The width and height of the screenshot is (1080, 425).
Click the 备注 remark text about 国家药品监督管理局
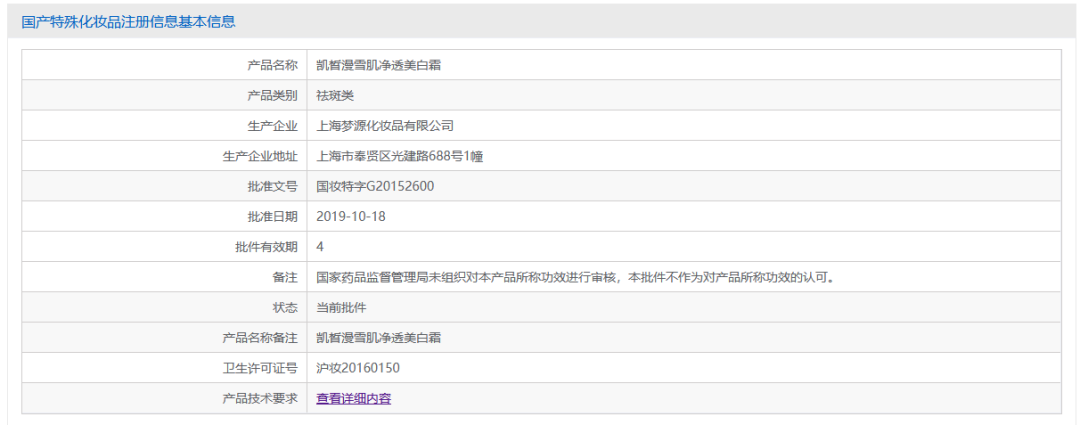[x=575, y=277]
